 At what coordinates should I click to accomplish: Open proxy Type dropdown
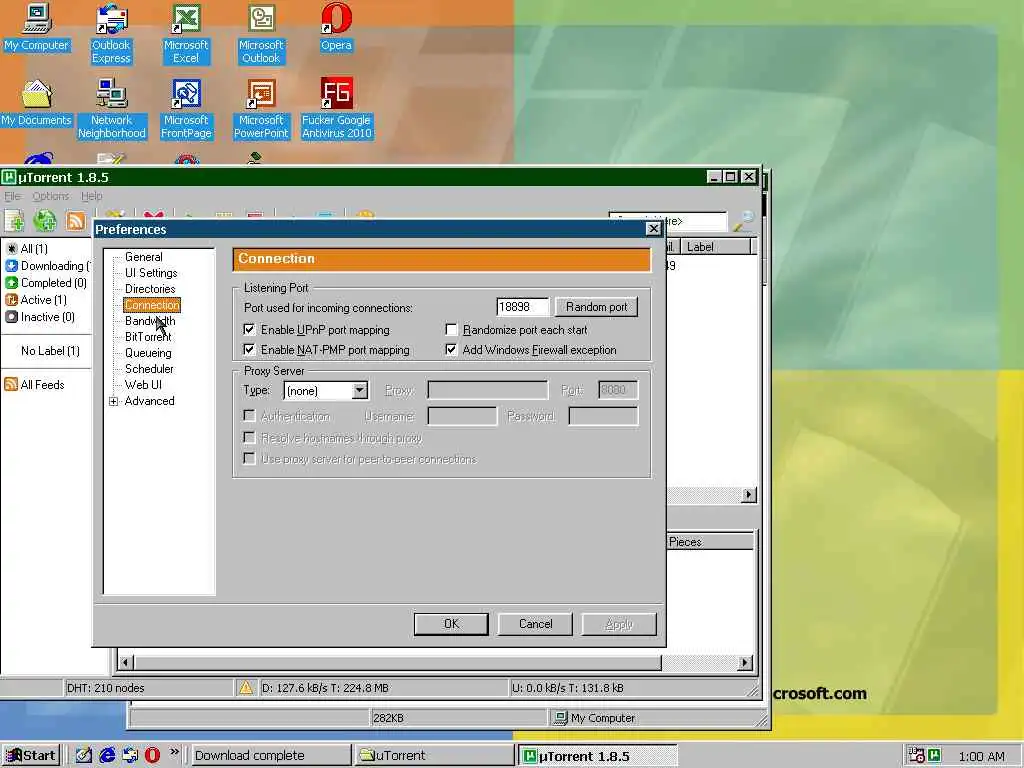(x=360, y=391)
